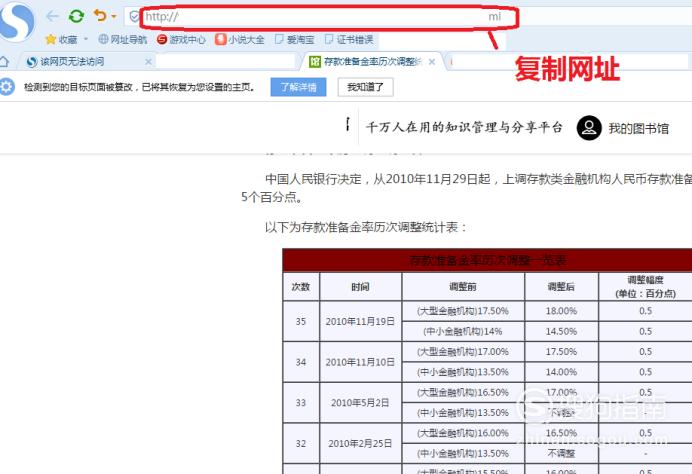692x474 pixels.
Task: Click the 2010年11月10日 date cell
Action: (360, 362)
